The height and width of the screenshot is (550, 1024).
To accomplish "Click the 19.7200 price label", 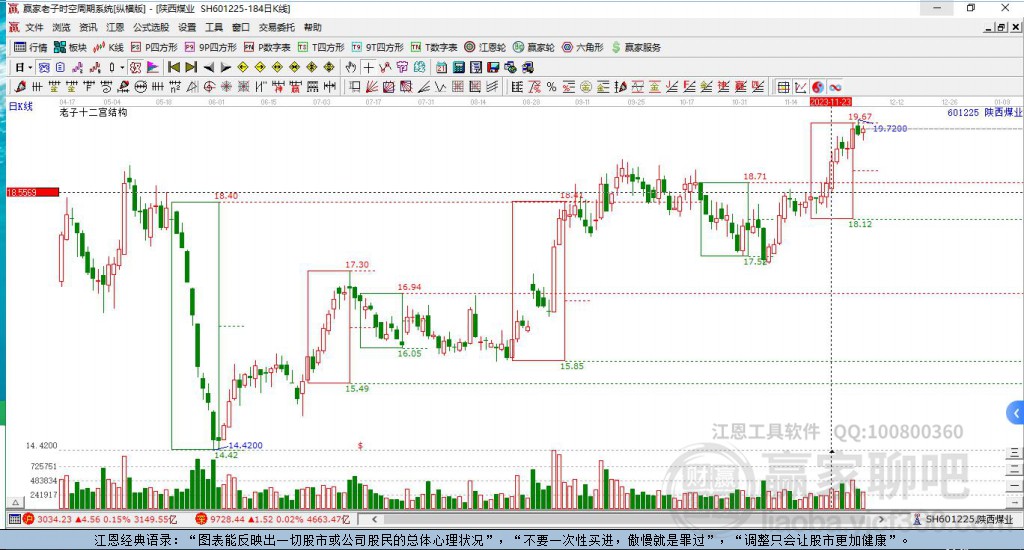I will pyautogui.click(x=890, y=129).
